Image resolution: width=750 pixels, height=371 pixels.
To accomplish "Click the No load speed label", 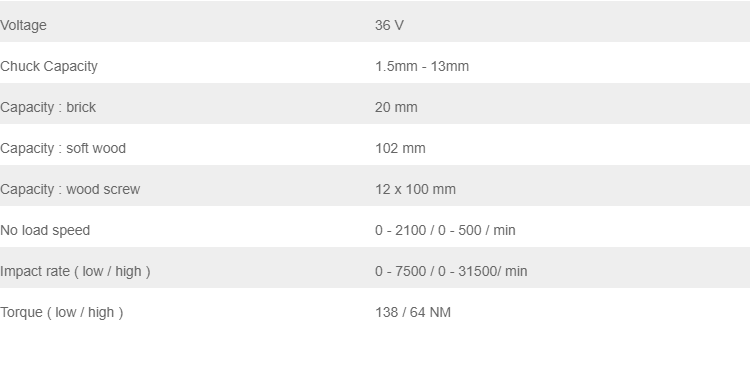I will pyautogui.click(x=45, y=230).
